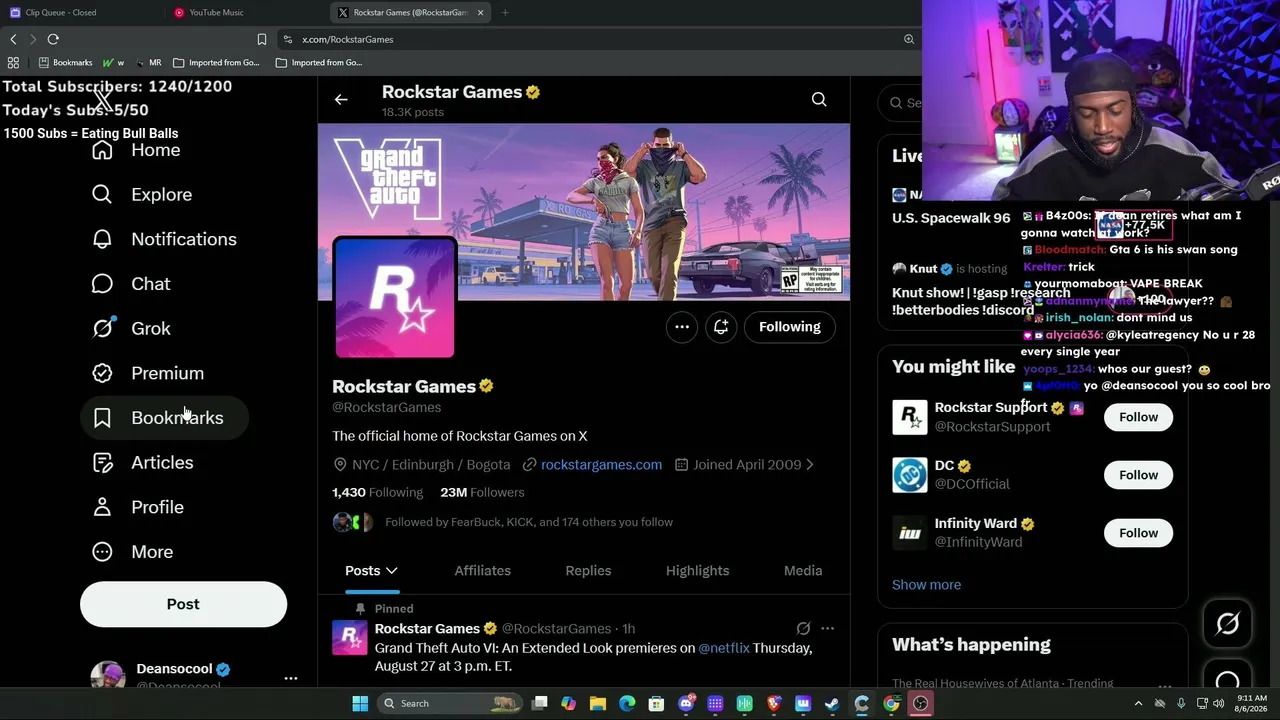Open three-dot menu on the pinned post
Viewport: 1280px width, 720px height.
(827, 629)
